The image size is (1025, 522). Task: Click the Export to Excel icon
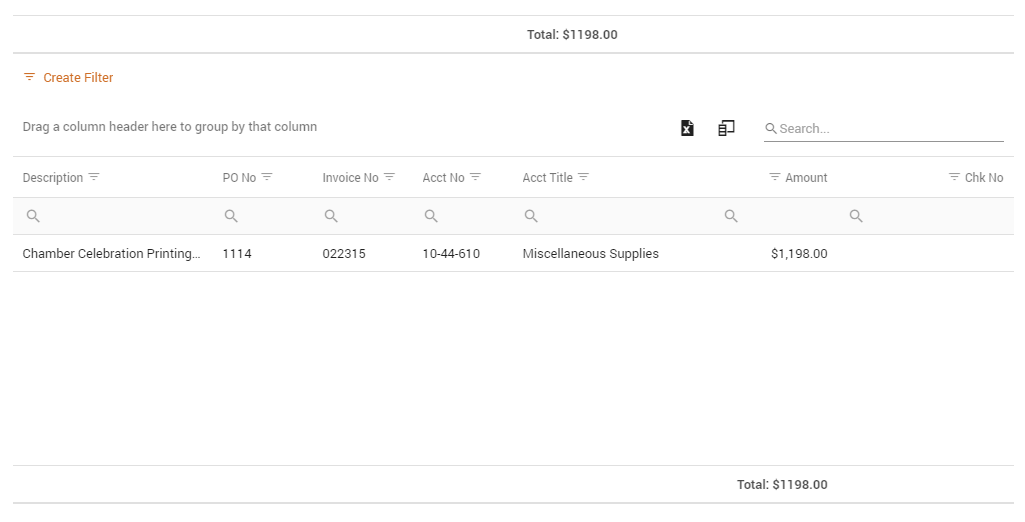click(687, 128)
